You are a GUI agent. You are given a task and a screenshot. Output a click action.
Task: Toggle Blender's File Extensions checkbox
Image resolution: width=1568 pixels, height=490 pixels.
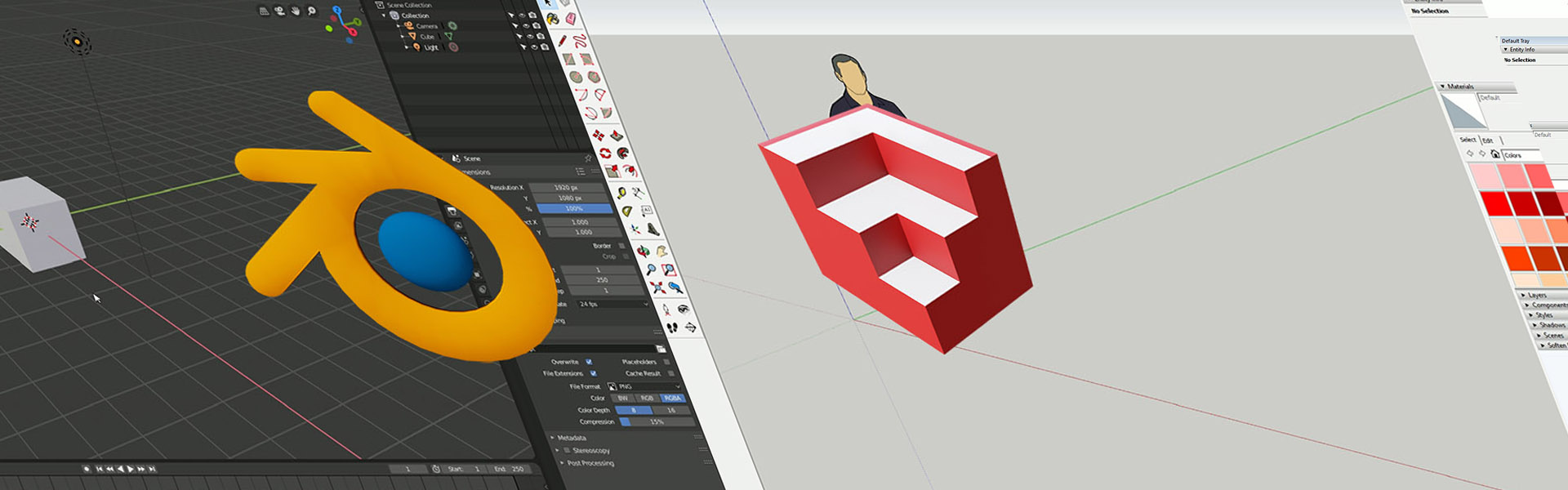pos(594,373)
